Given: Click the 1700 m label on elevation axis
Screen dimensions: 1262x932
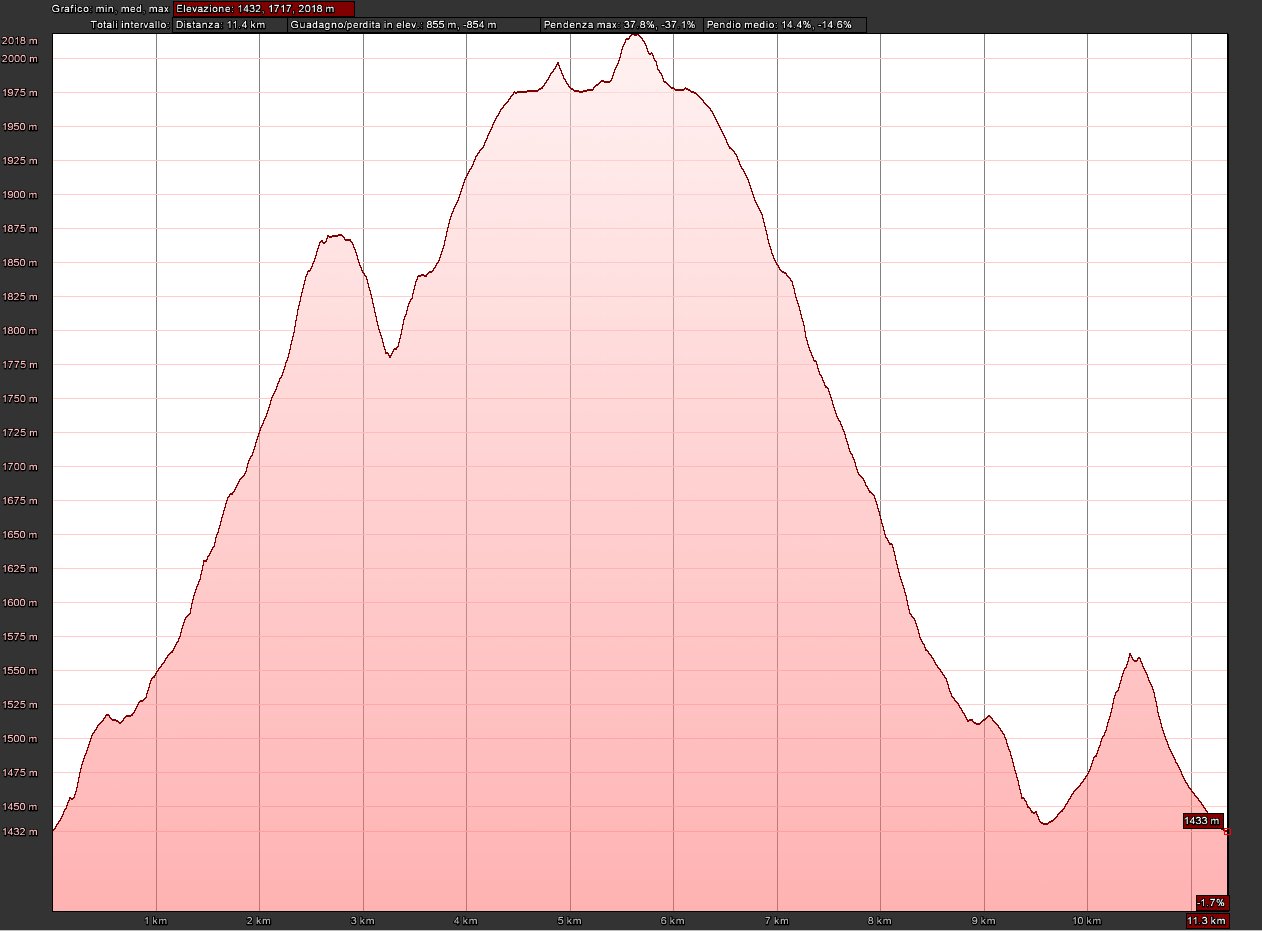Looking at the screenshot, I should tap(20, 467).
